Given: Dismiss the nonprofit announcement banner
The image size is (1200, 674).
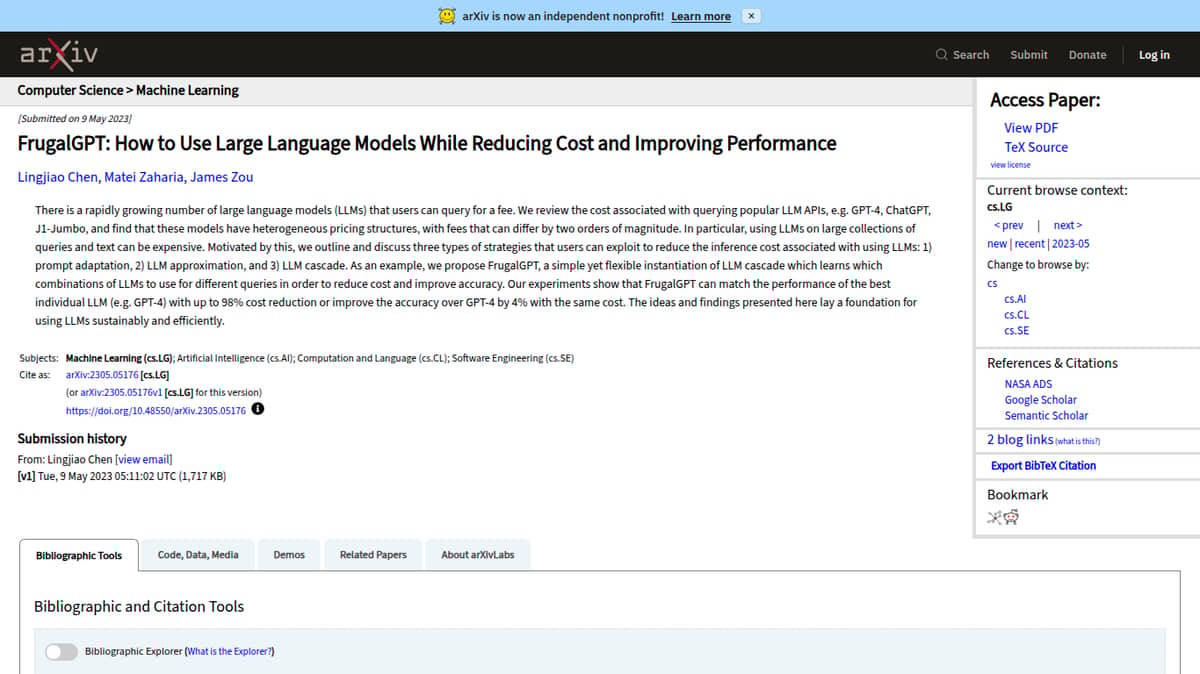Looking at the screenshot, I should pyautogui.click(x=752, y=16).
